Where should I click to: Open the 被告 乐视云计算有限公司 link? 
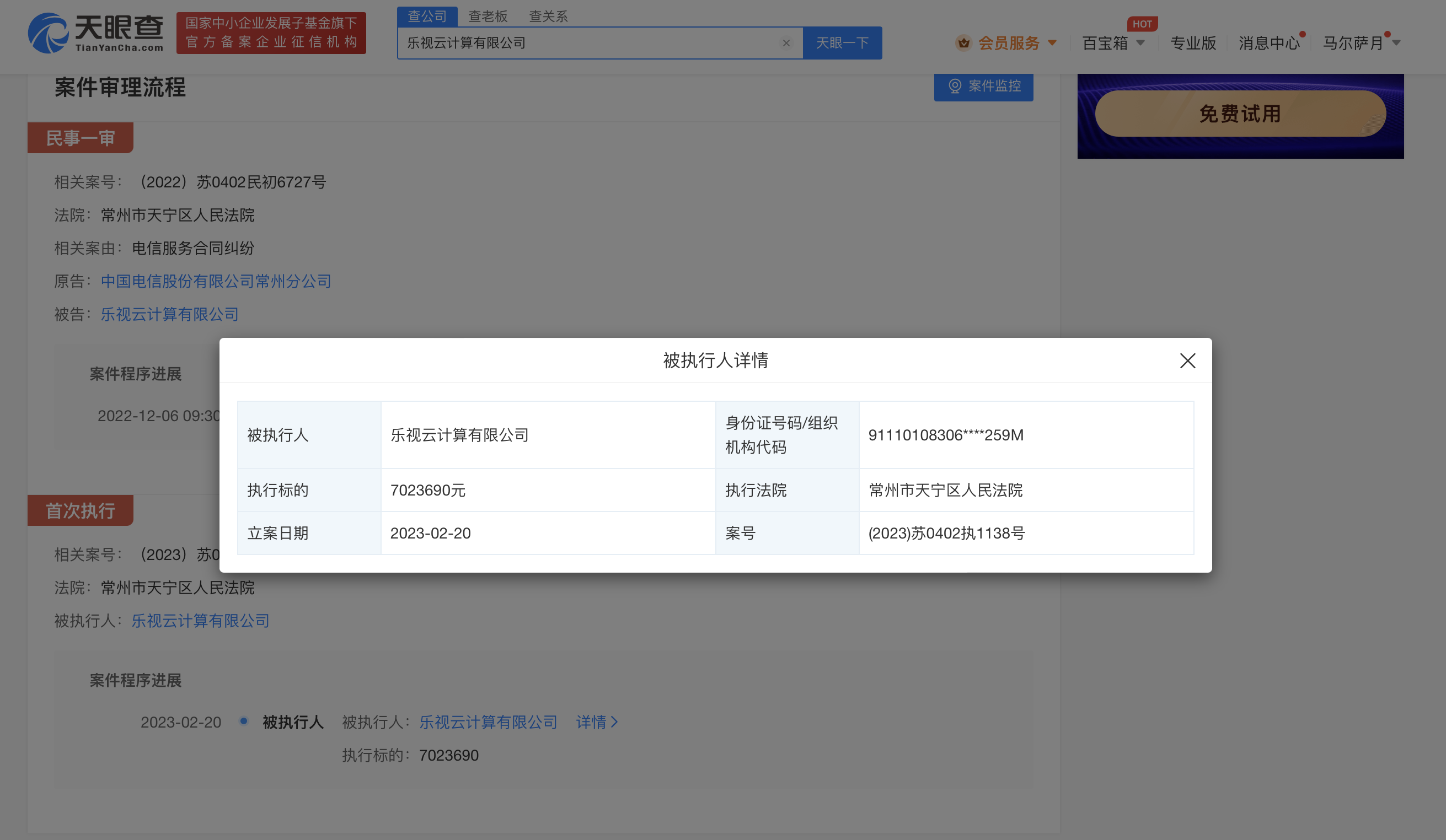click(169, 314)
